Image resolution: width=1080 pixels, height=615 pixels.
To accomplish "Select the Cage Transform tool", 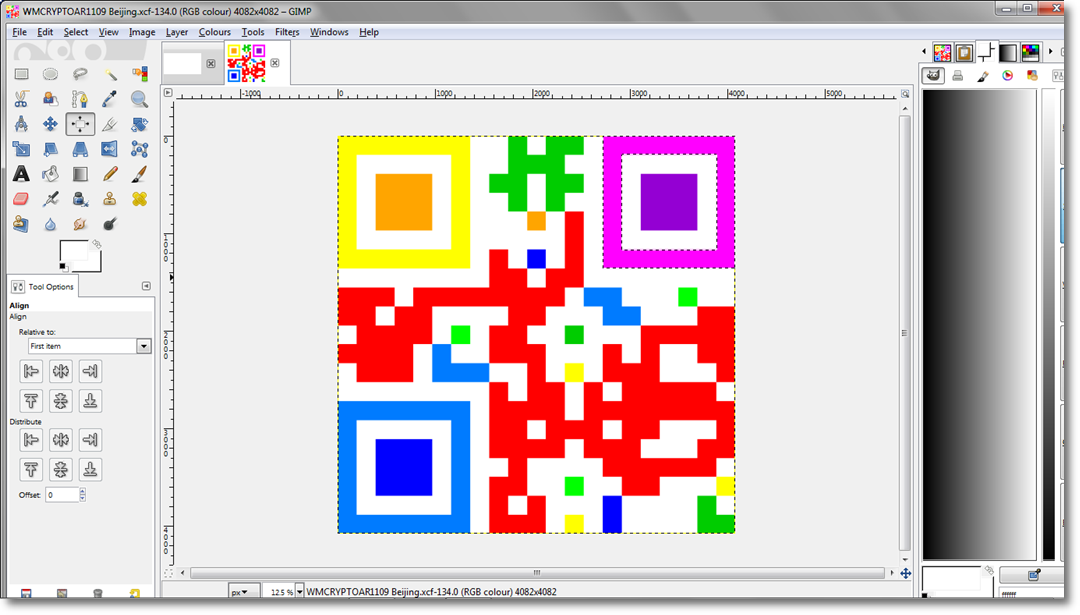I will 139,149.
